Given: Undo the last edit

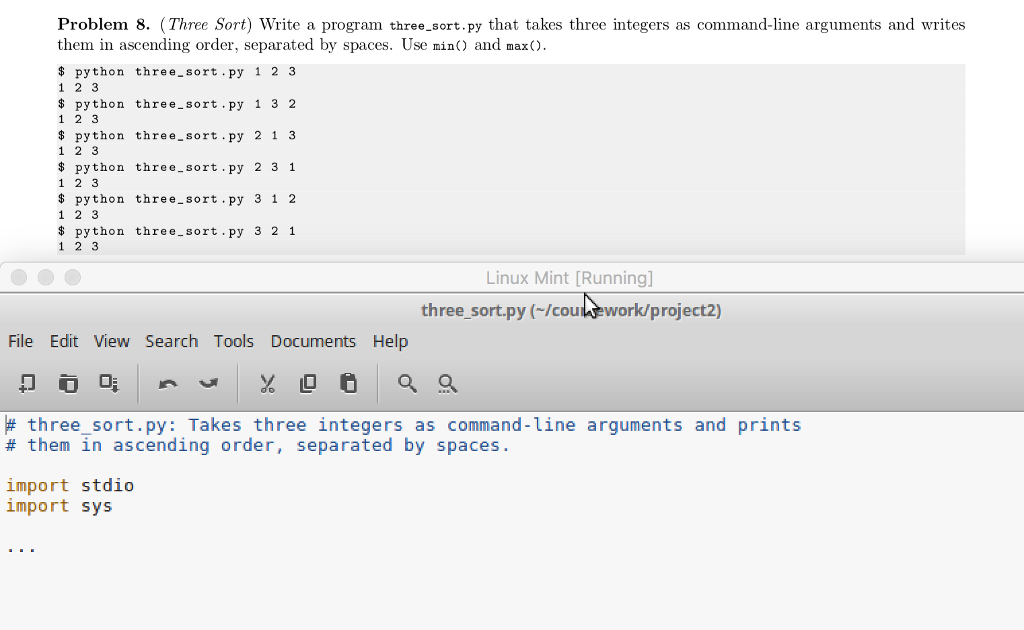Looking at the screenshot, I should click(x=168, y=383).
